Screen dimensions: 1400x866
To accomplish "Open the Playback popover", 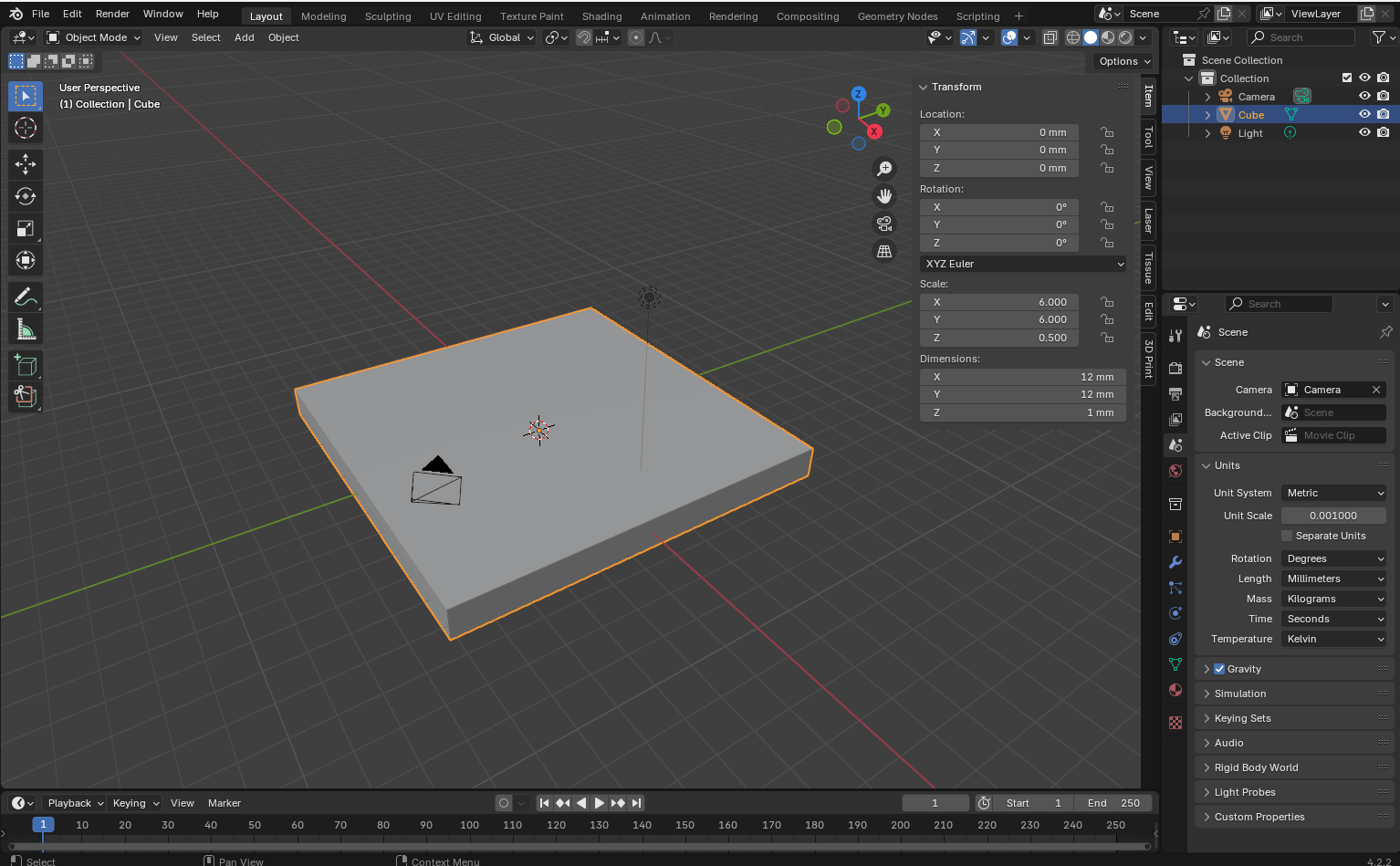I will 75,803.
